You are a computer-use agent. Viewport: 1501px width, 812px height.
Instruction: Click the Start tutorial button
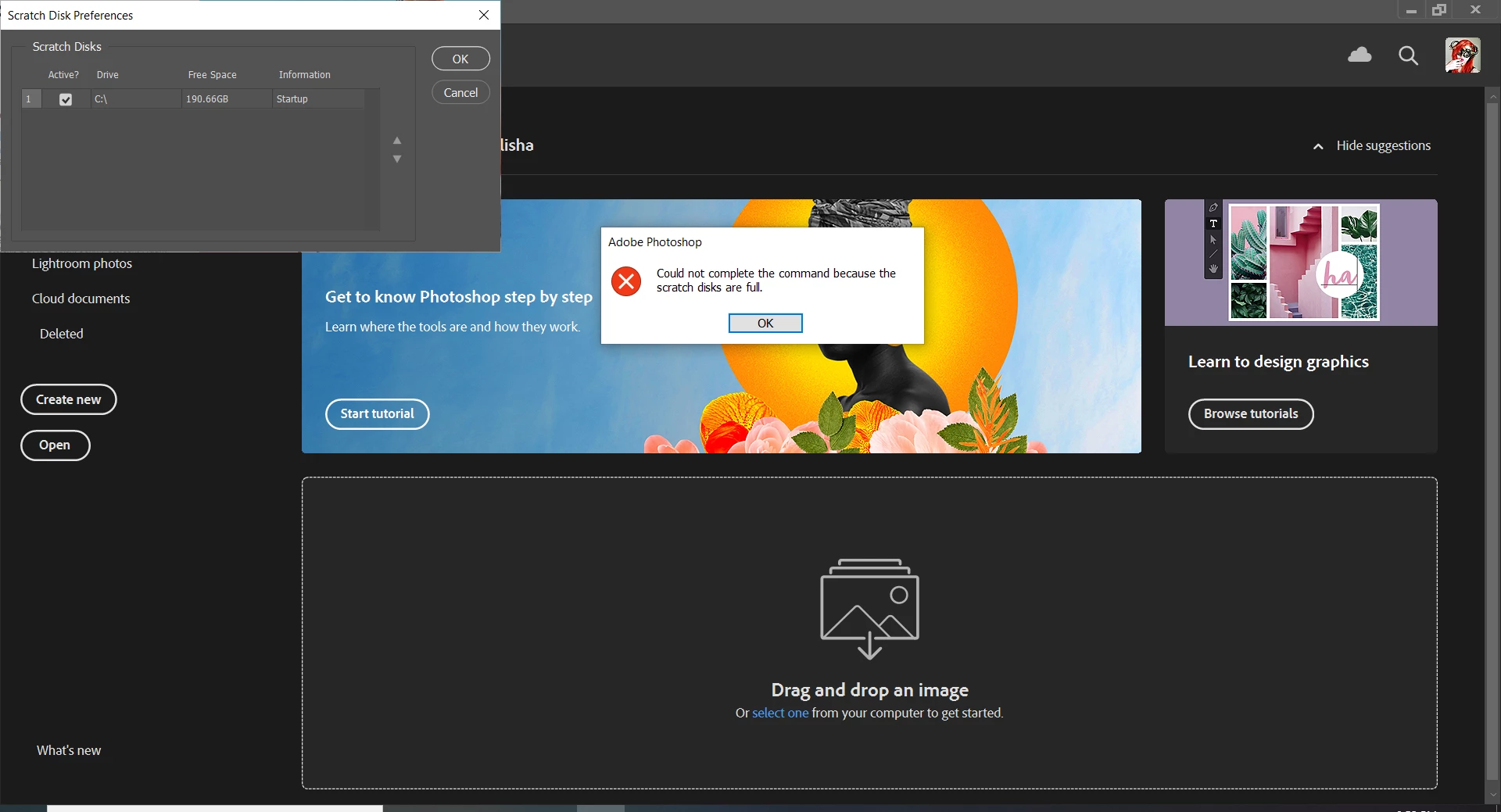tap(377, 414)
